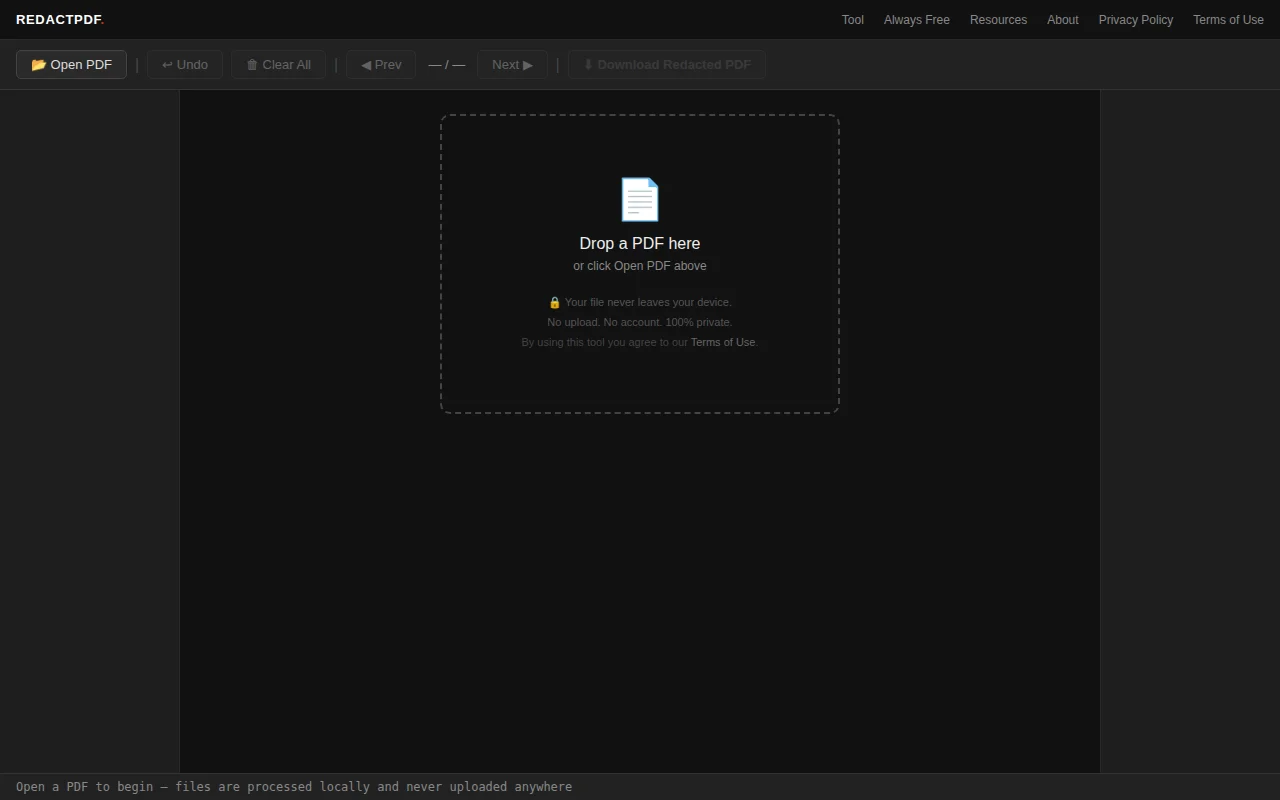Click Clear All button
The image size is (1280, 800).
coord(278,64)
